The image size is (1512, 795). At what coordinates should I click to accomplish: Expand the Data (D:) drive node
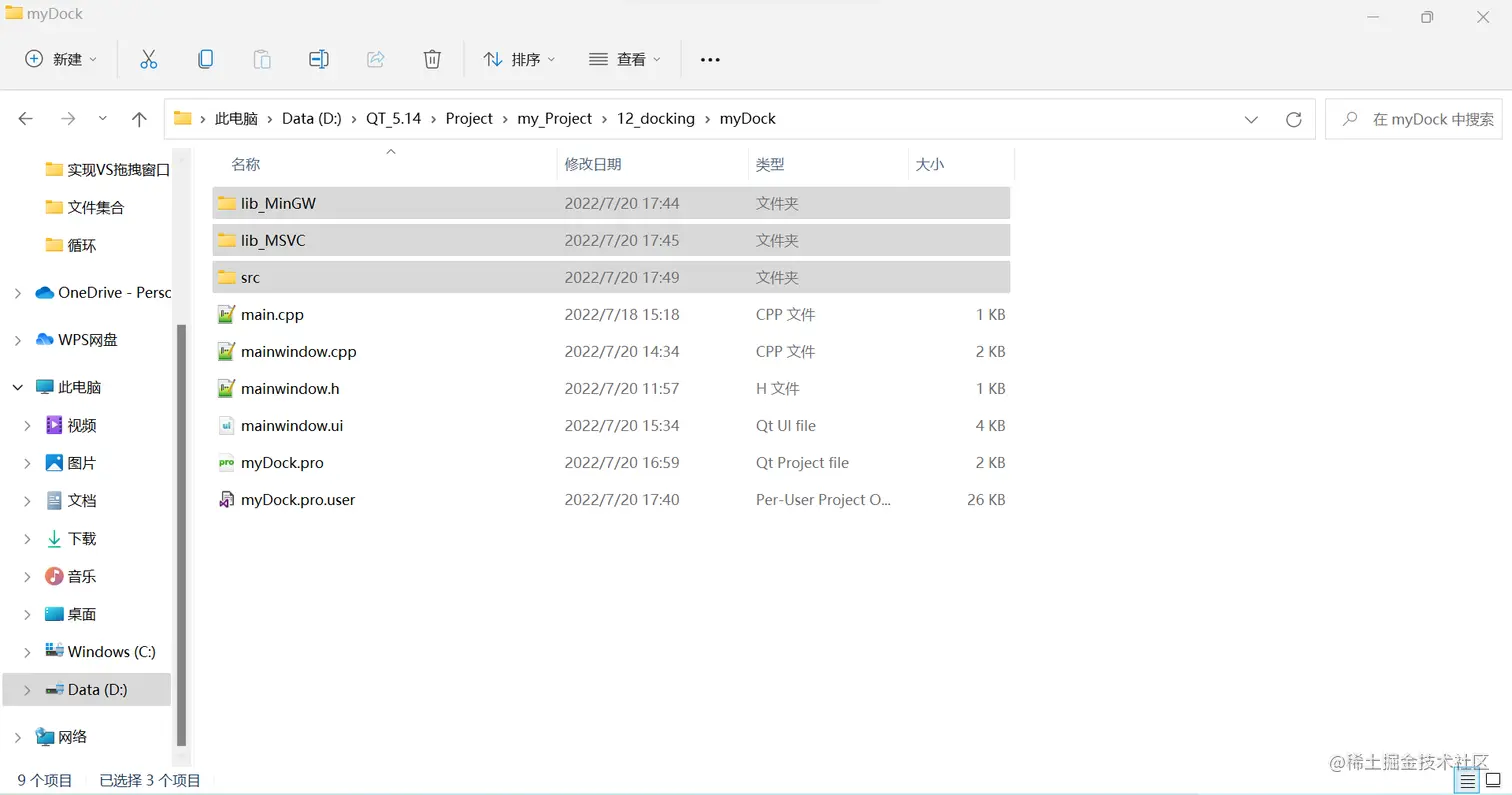28,689
